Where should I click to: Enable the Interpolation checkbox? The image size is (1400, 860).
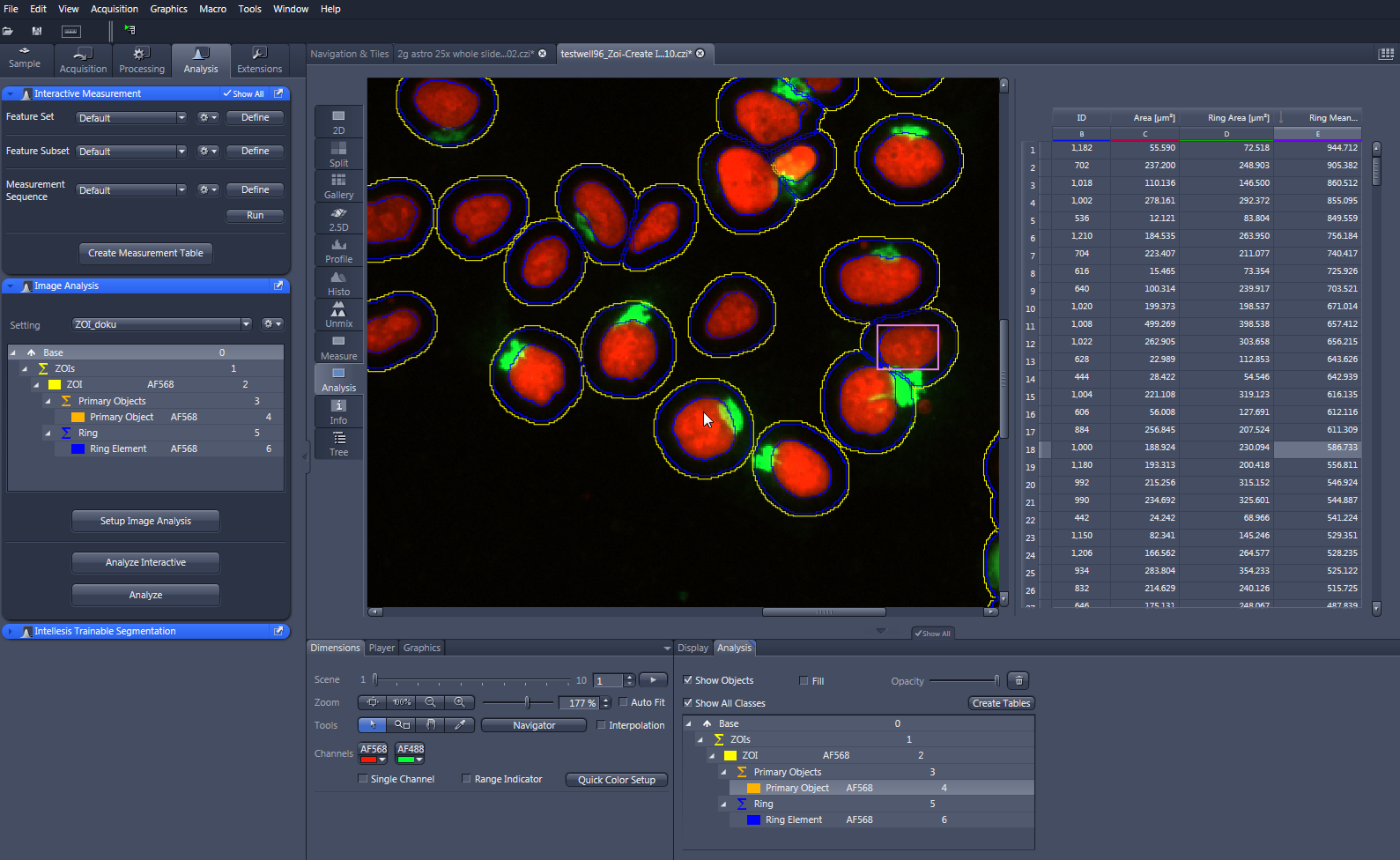[x=602, y=725]
